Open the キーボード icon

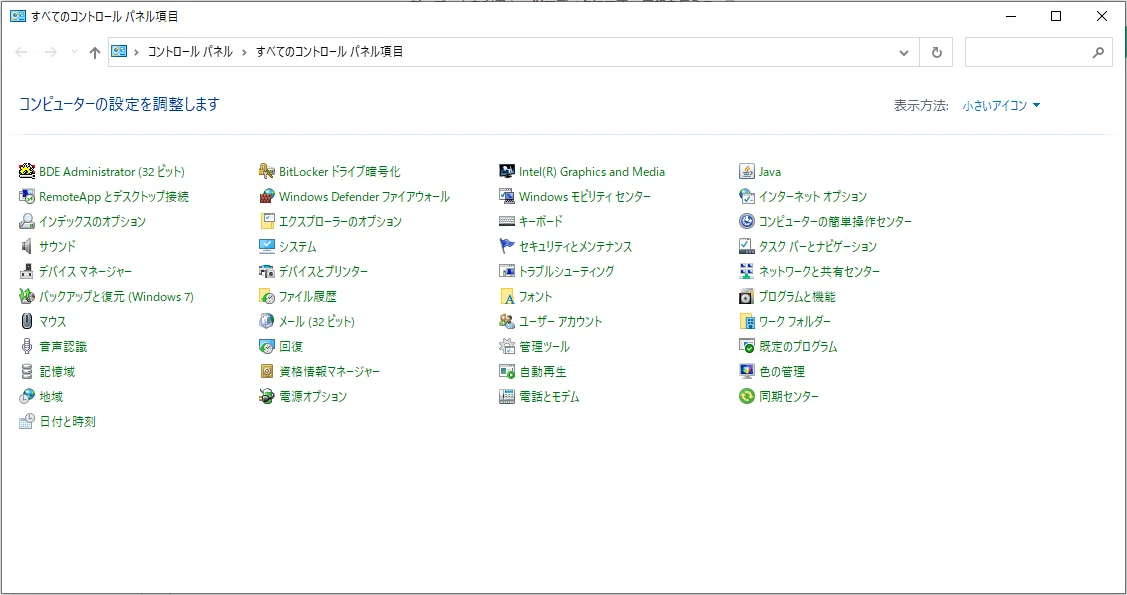pyautogui.click(x=507, y=221)
